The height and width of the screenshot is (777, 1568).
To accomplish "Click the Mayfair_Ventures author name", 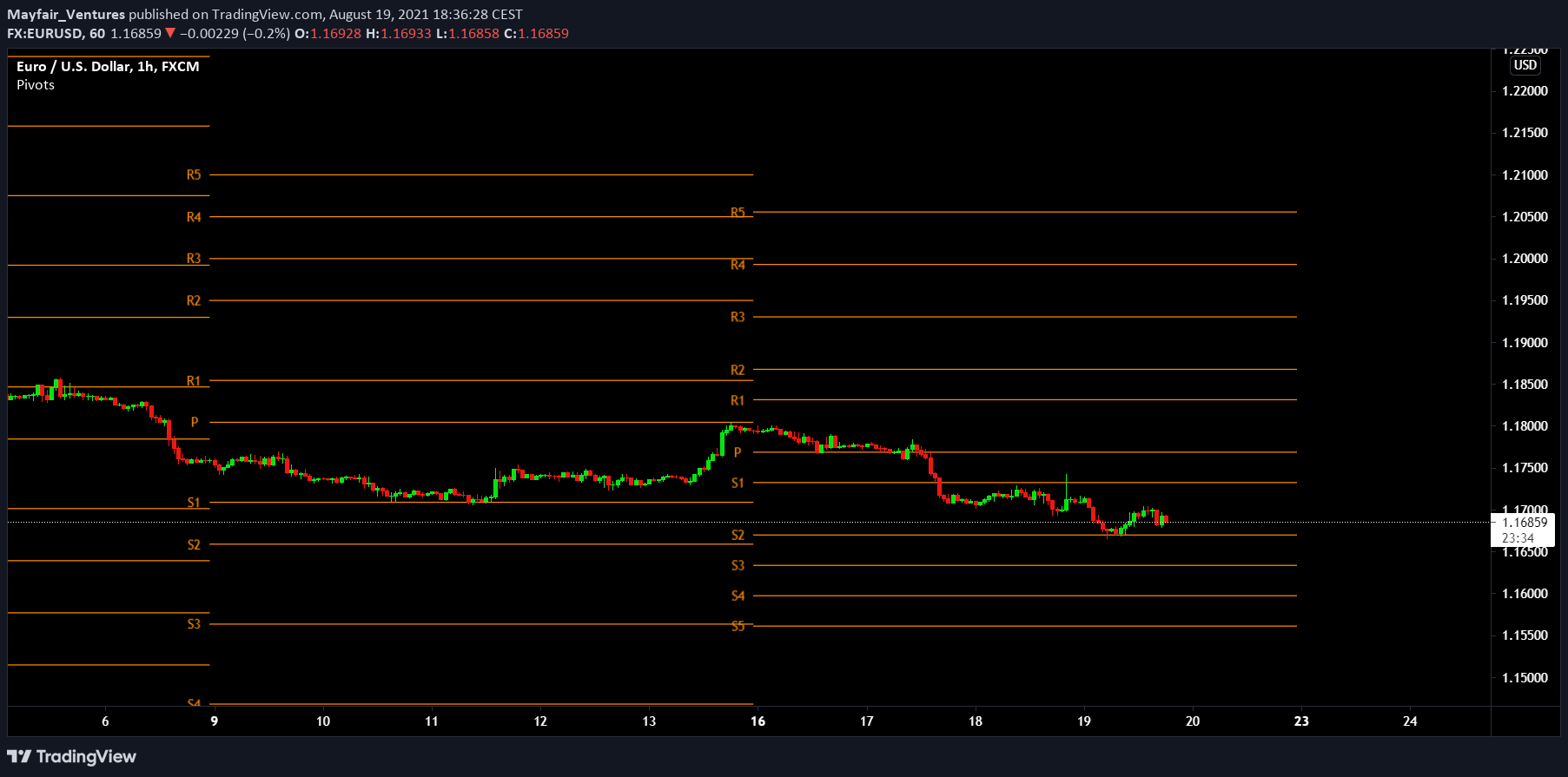I will 66,15.
